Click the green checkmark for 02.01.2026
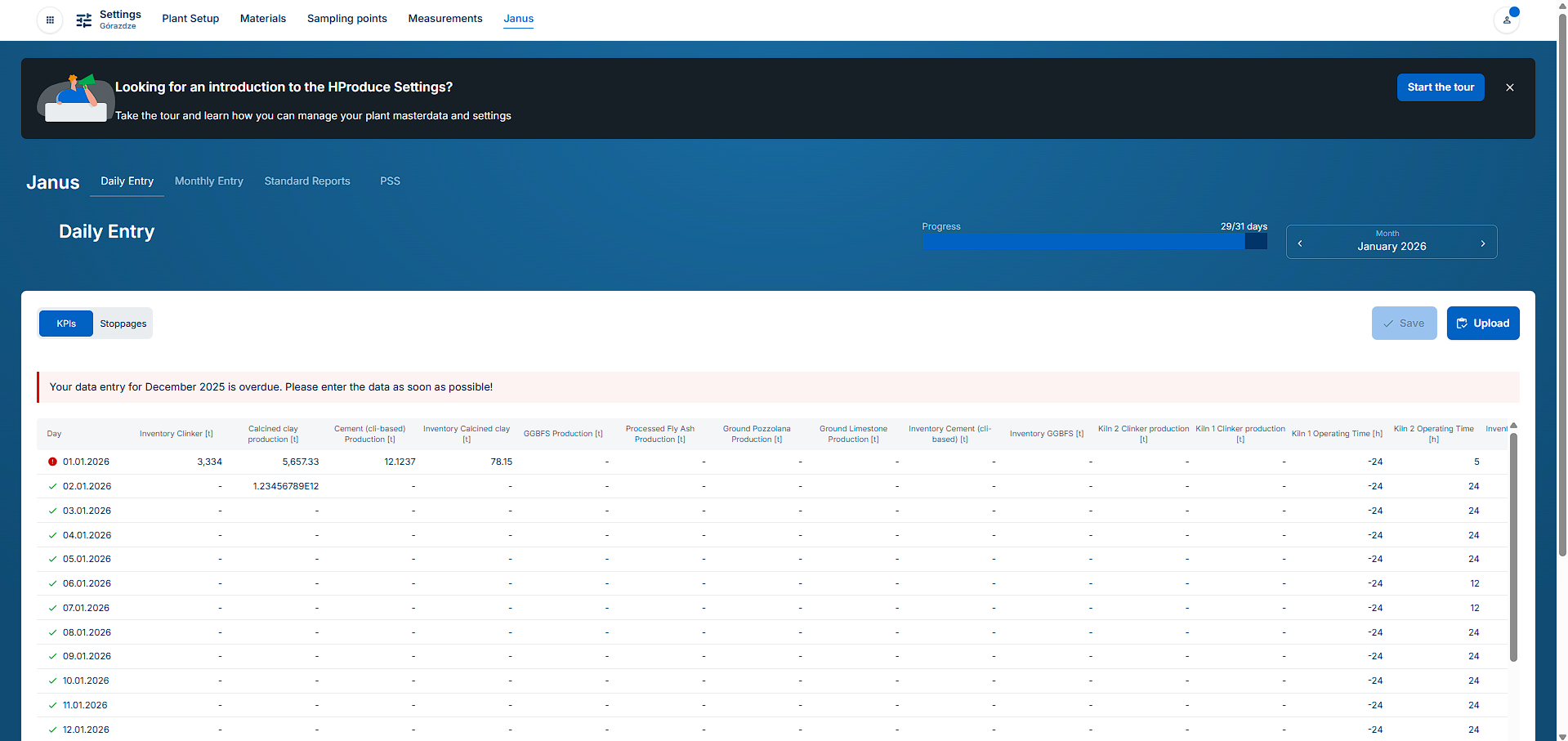The image size is (1568, 741). [x=52, y=486]
